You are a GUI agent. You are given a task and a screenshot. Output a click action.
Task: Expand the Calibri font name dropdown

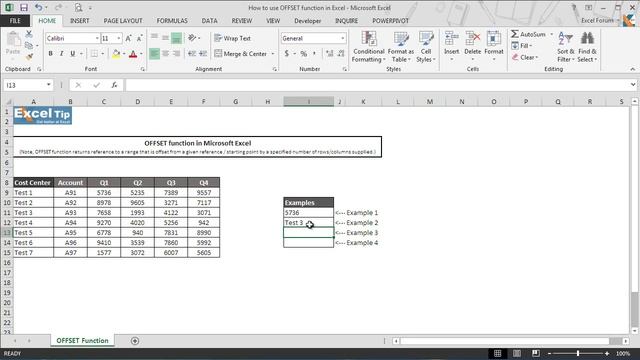[x=97, y=38]
